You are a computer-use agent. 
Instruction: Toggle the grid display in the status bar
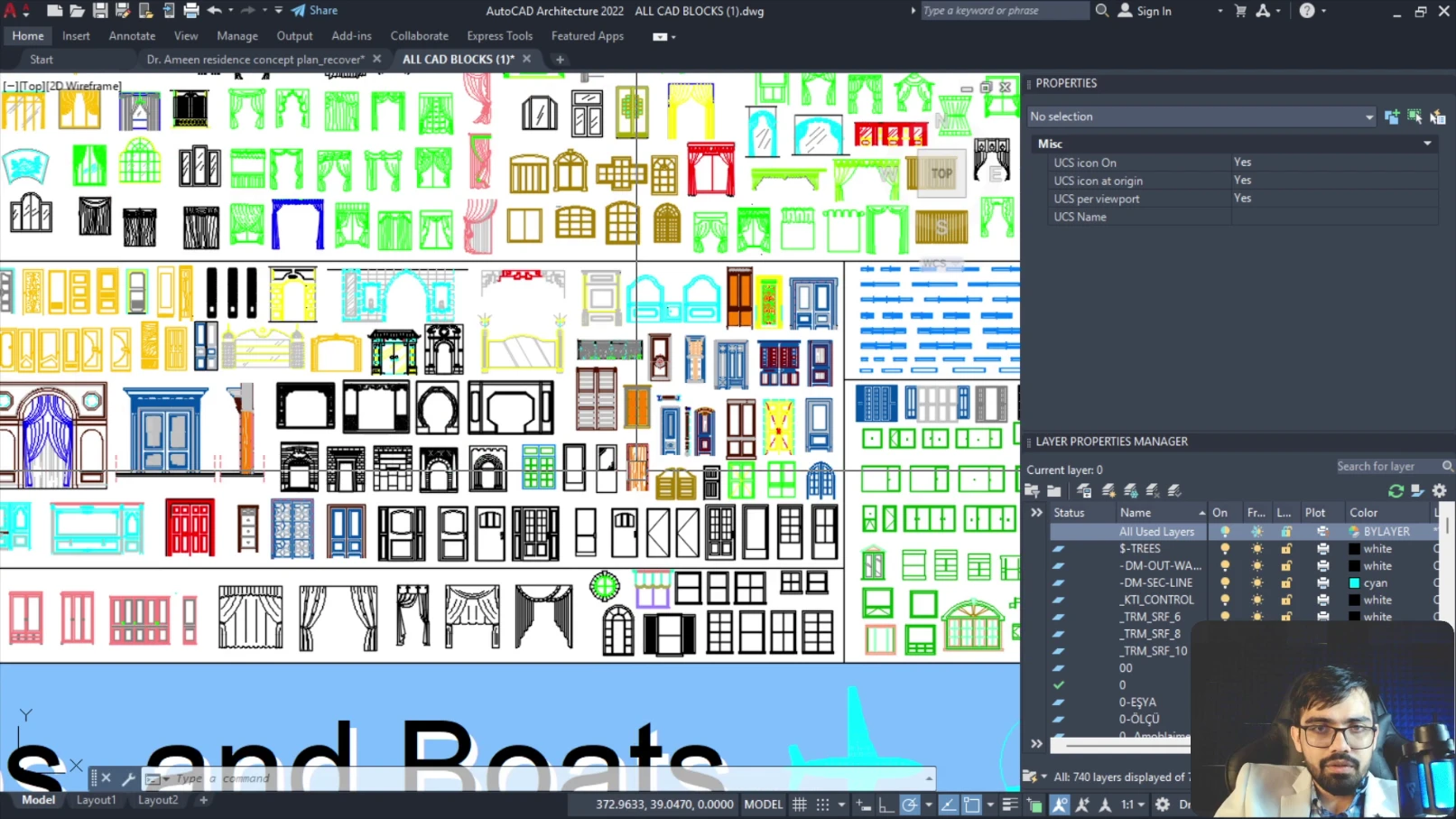[800, 805]
